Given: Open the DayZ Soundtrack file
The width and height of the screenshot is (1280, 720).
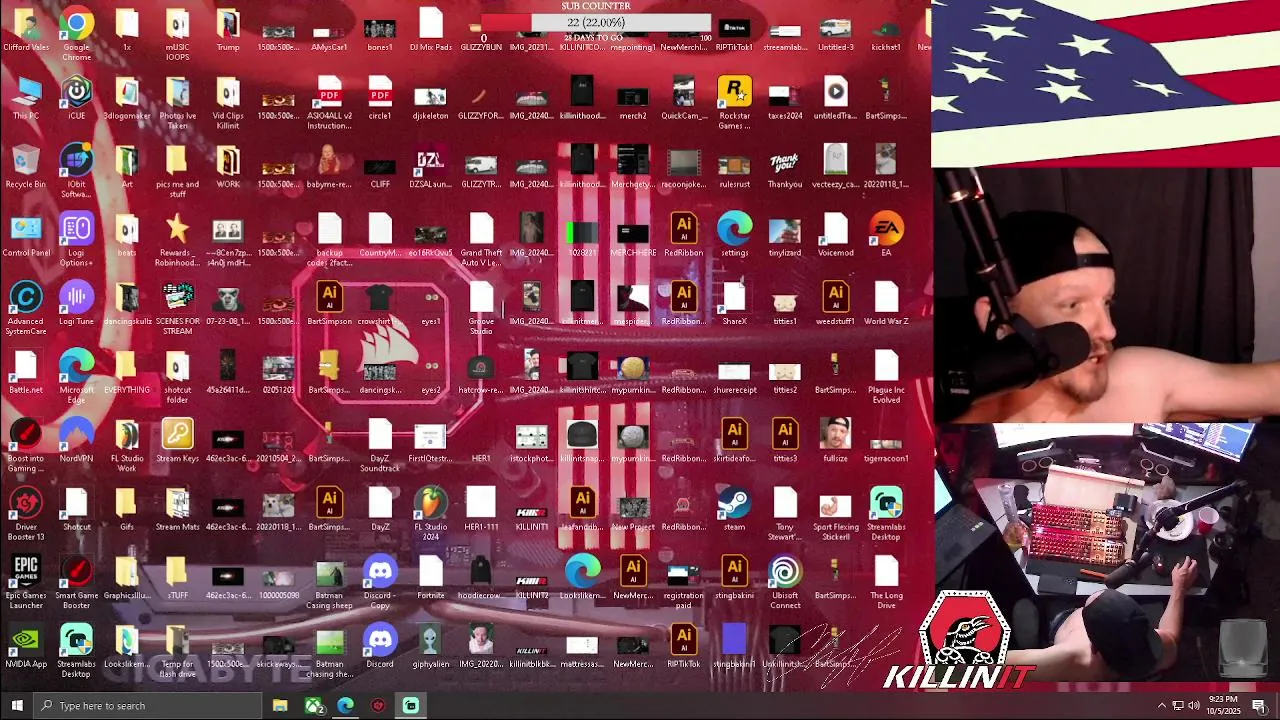Looking at the screenshot, I should coord(380,445).
